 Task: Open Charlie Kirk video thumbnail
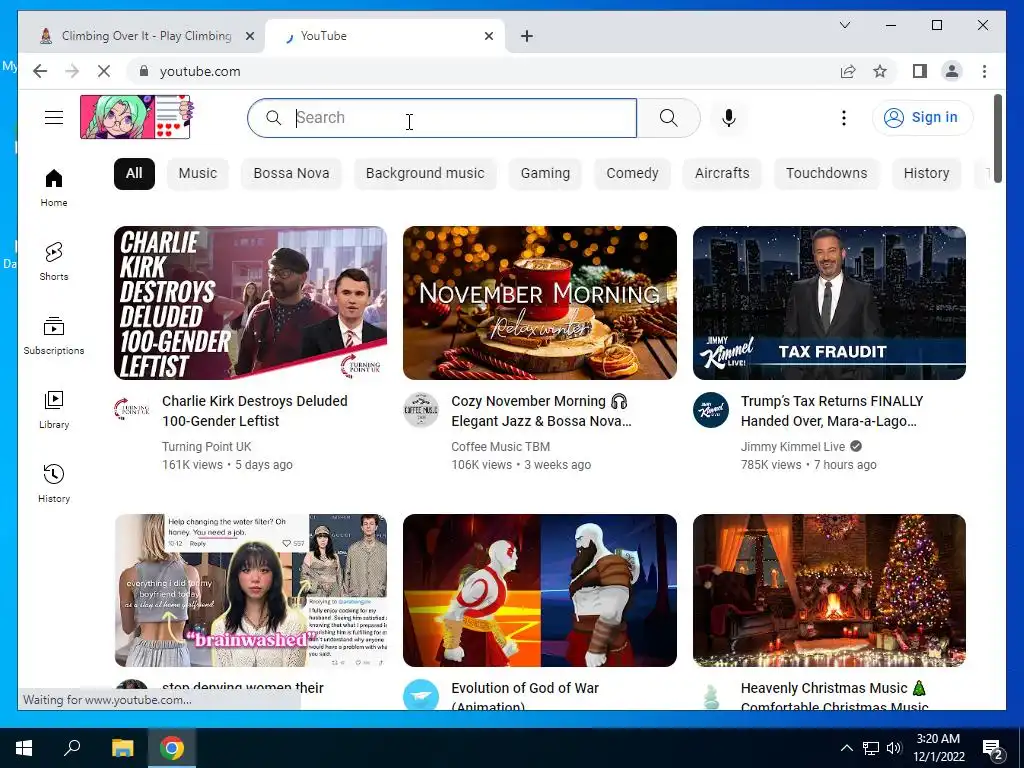coord(250,302)
